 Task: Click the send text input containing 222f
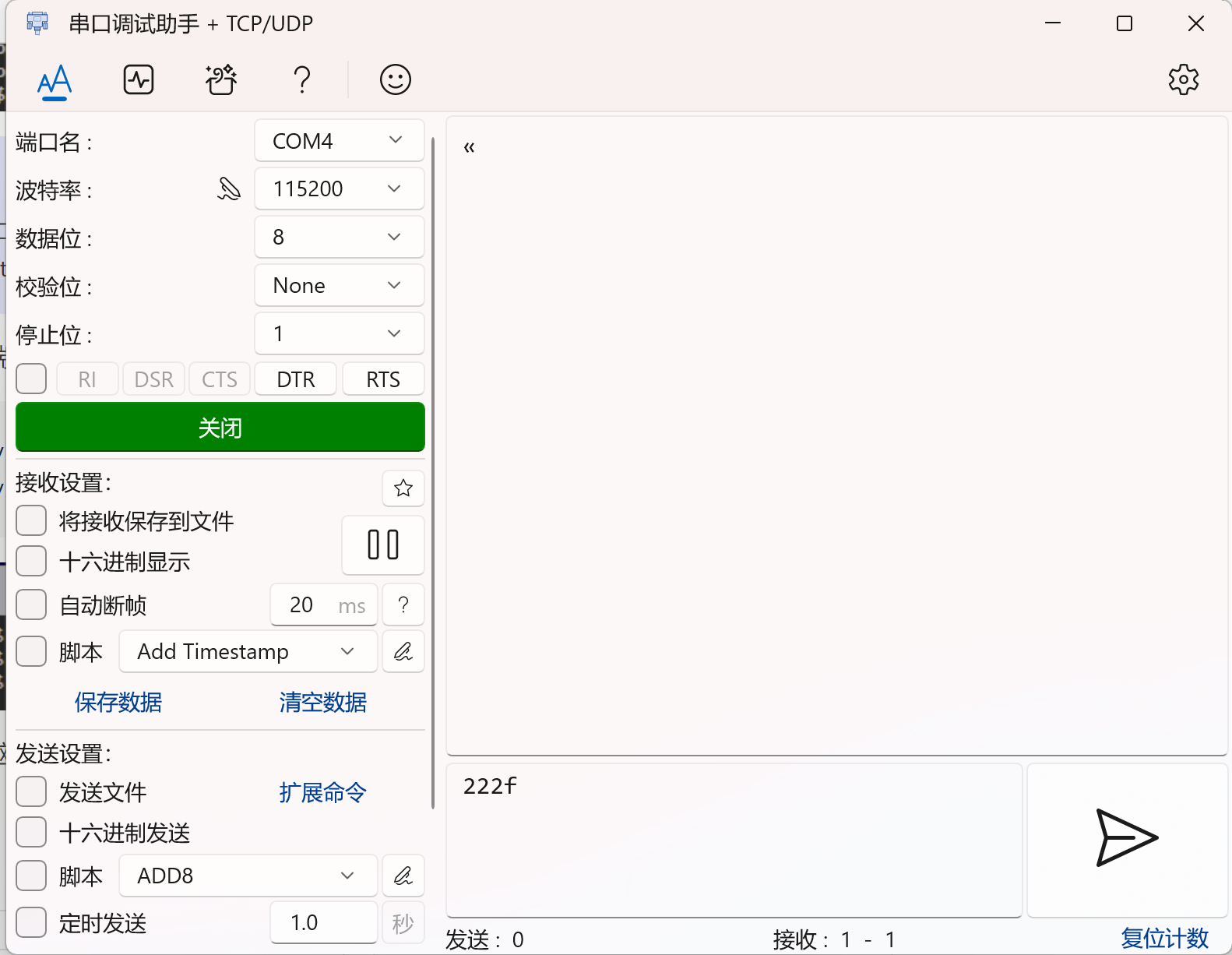coord(734,840)
